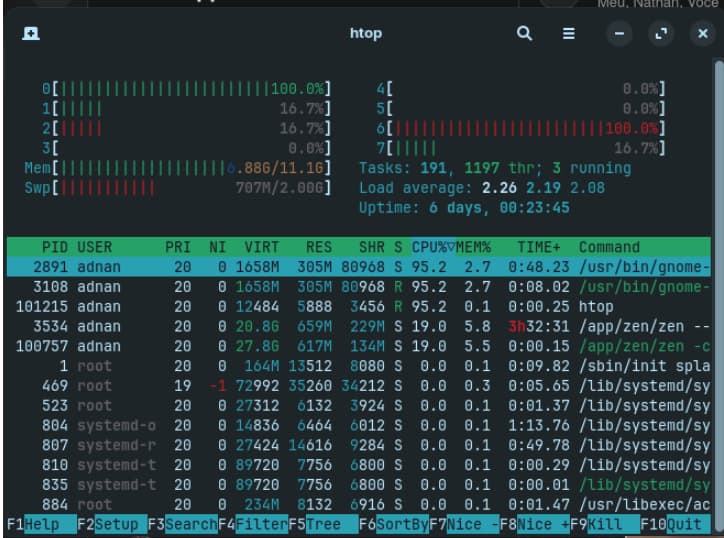
Task: Select process row with PID 100757
Action: pos(359,346)
